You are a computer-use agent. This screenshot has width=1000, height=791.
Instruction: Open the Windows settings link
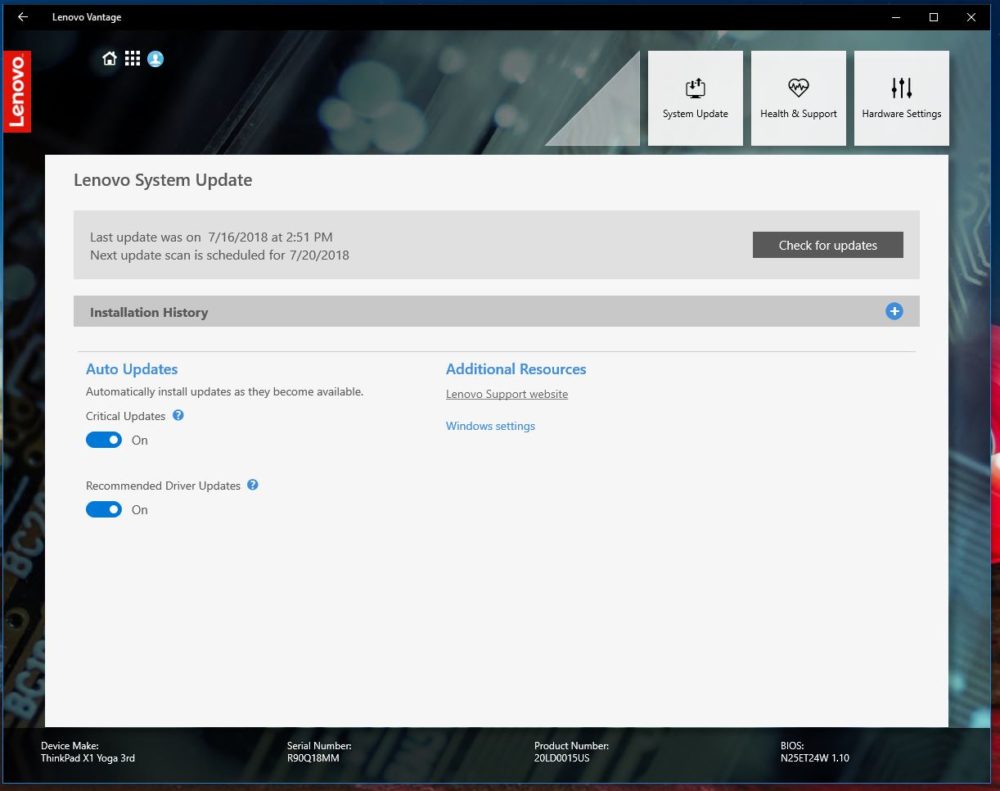click(490, 426)
